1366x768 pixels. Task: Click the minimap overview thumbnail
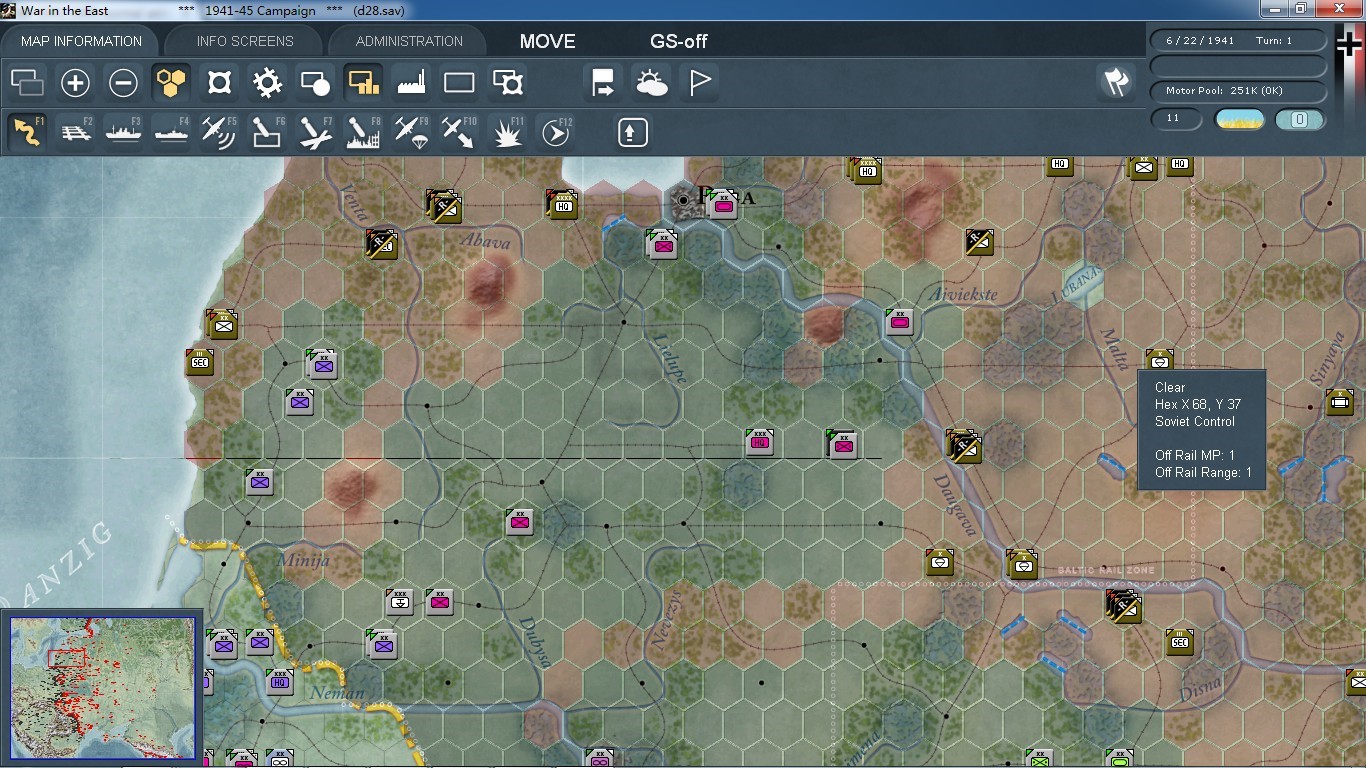pos(102,687)
